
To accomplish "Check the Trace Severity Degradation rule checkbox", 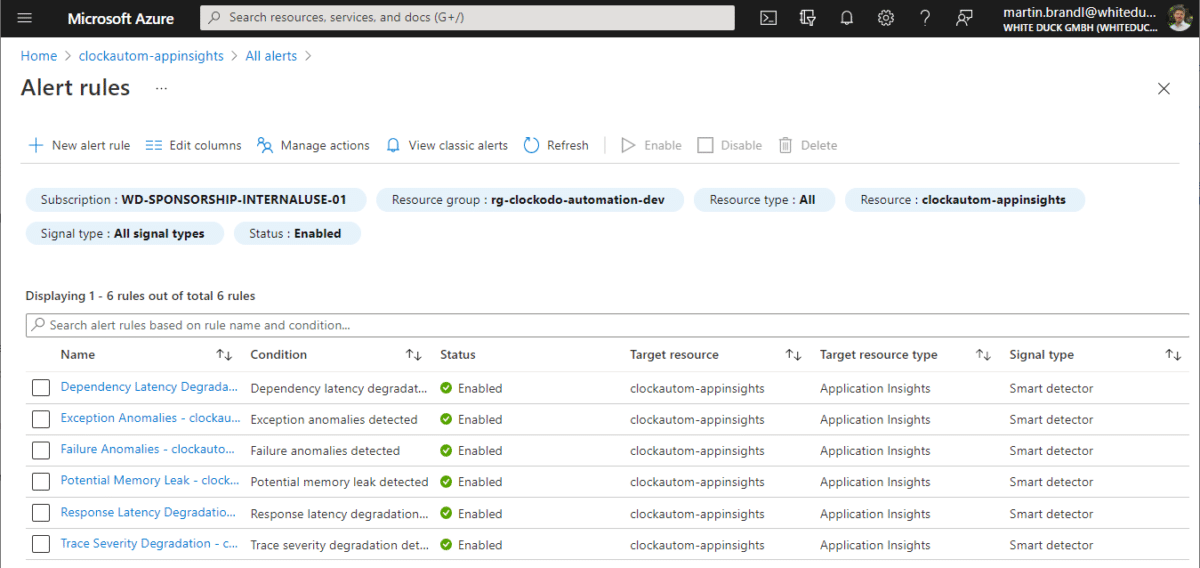I will click(x=41, y=544).
